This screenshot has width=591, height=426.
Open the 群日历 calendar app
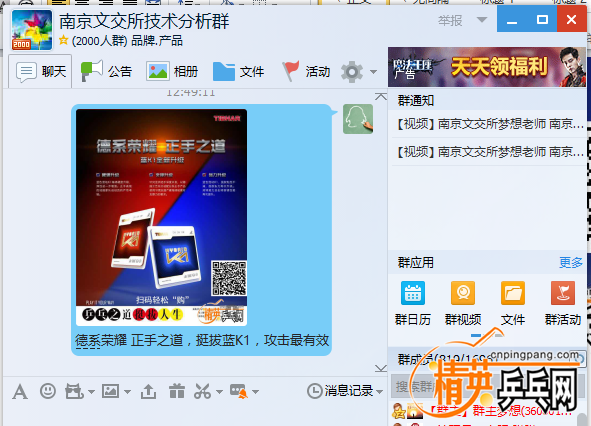(x=413, y=303)
